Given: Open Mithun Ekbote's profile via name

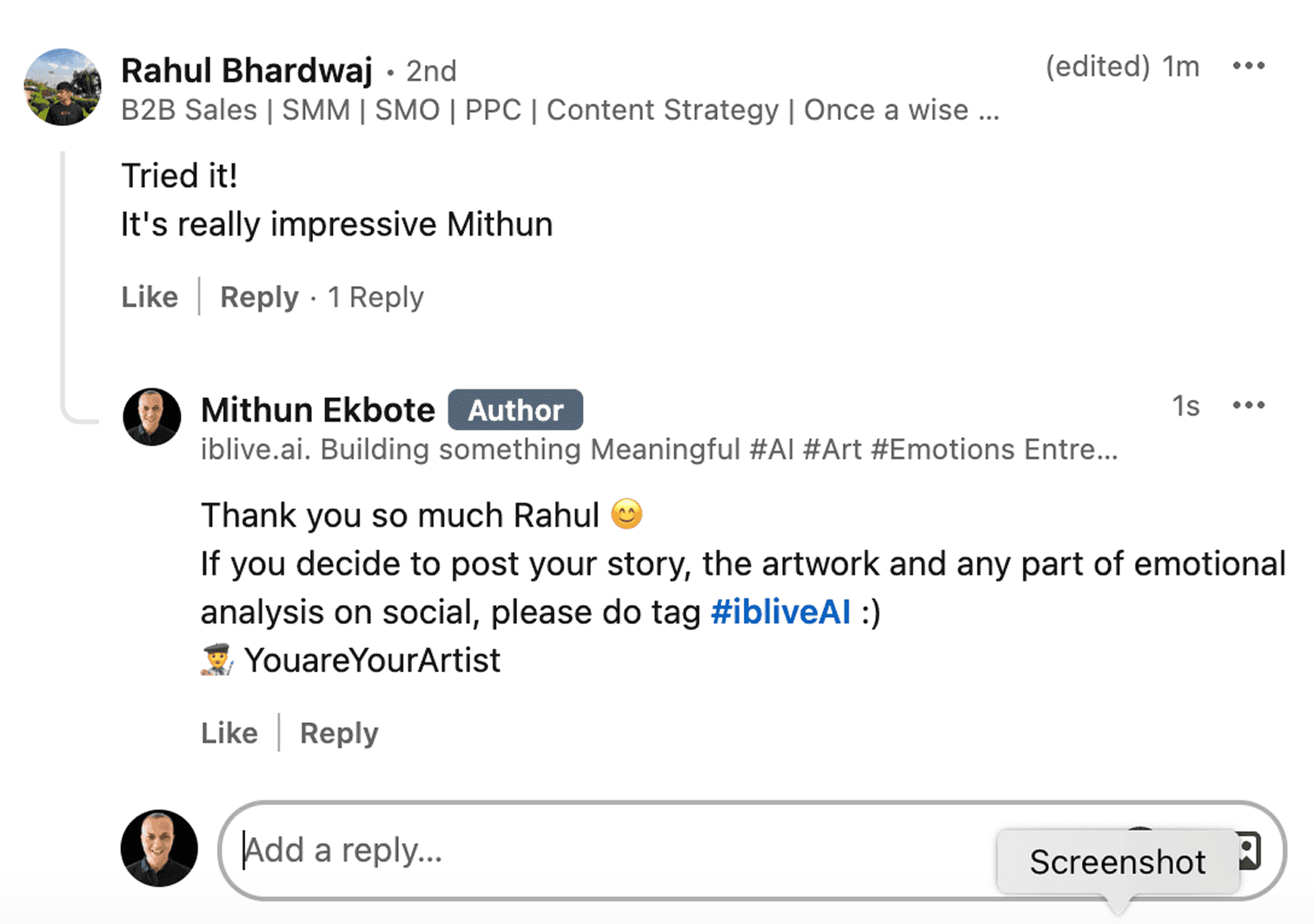Looking at the screenshot, I should [318, 409].
